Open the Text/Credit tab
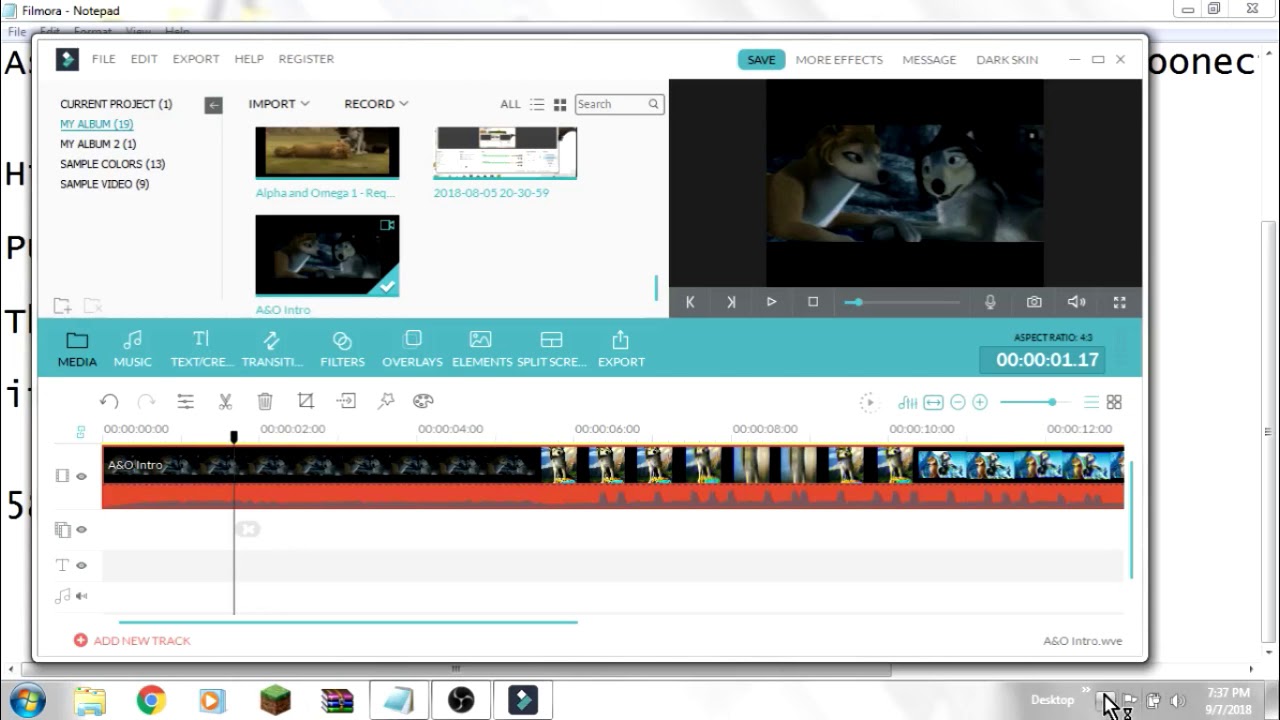Viewport: 1280px width, 720px height. 201,349
